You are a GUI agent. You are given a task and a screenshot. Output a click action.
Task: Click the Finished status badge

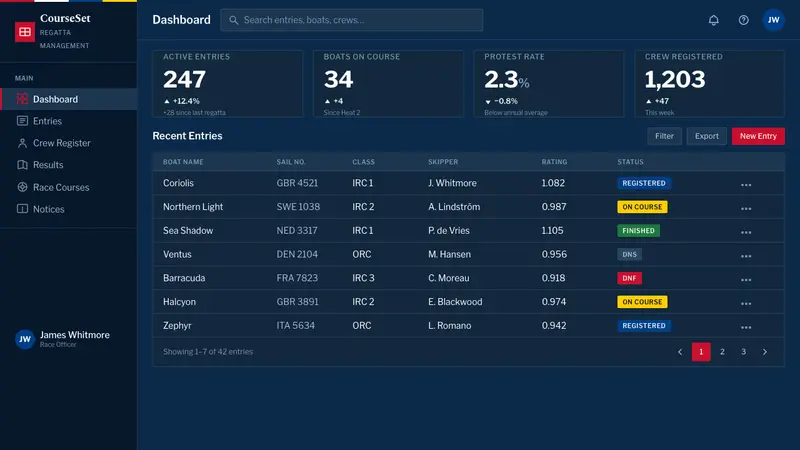(x=638, y=231)
